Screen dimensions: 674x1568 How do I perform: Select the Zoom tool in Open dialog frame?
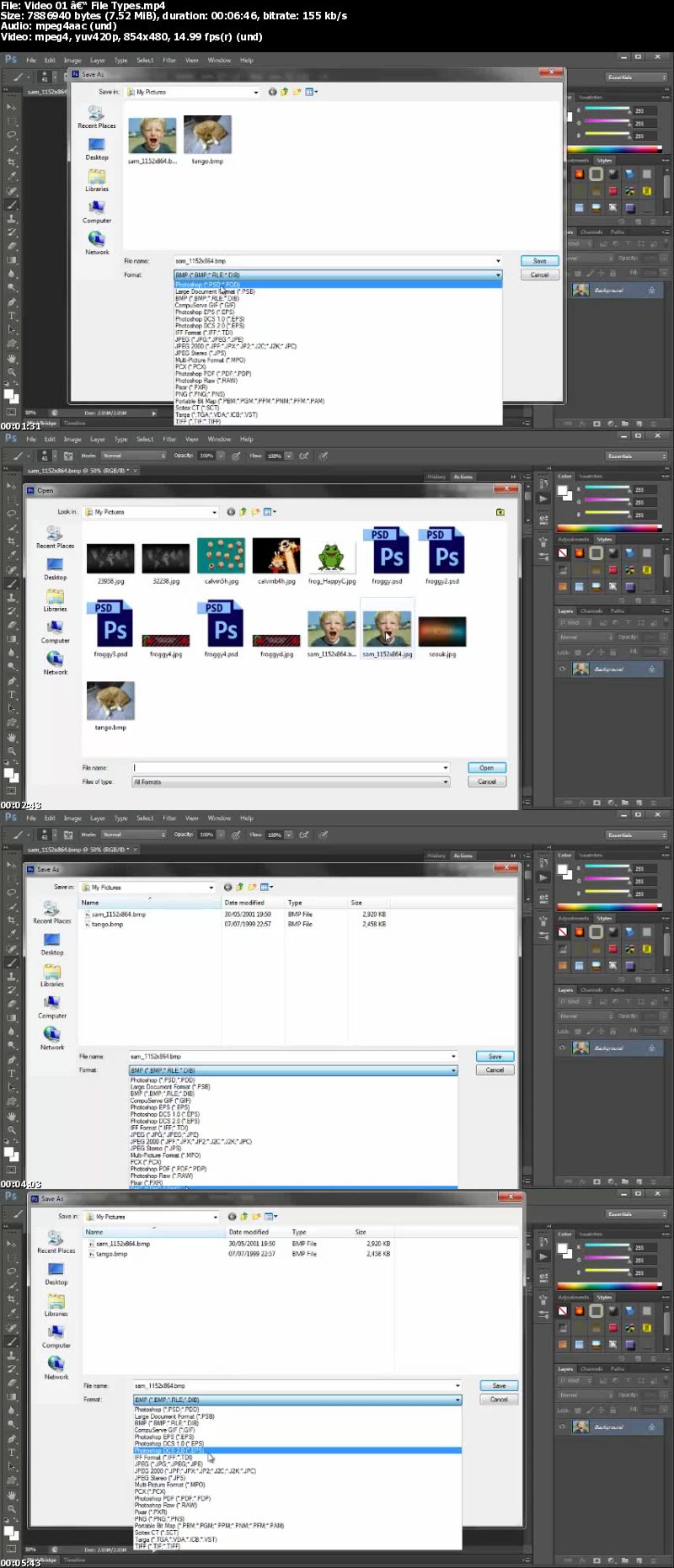point(12,750)
